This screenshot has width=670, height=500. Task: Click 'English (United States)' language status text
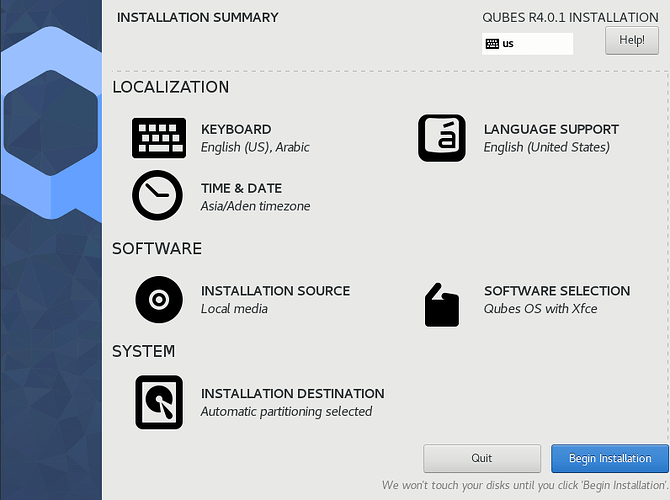(547, 147)
